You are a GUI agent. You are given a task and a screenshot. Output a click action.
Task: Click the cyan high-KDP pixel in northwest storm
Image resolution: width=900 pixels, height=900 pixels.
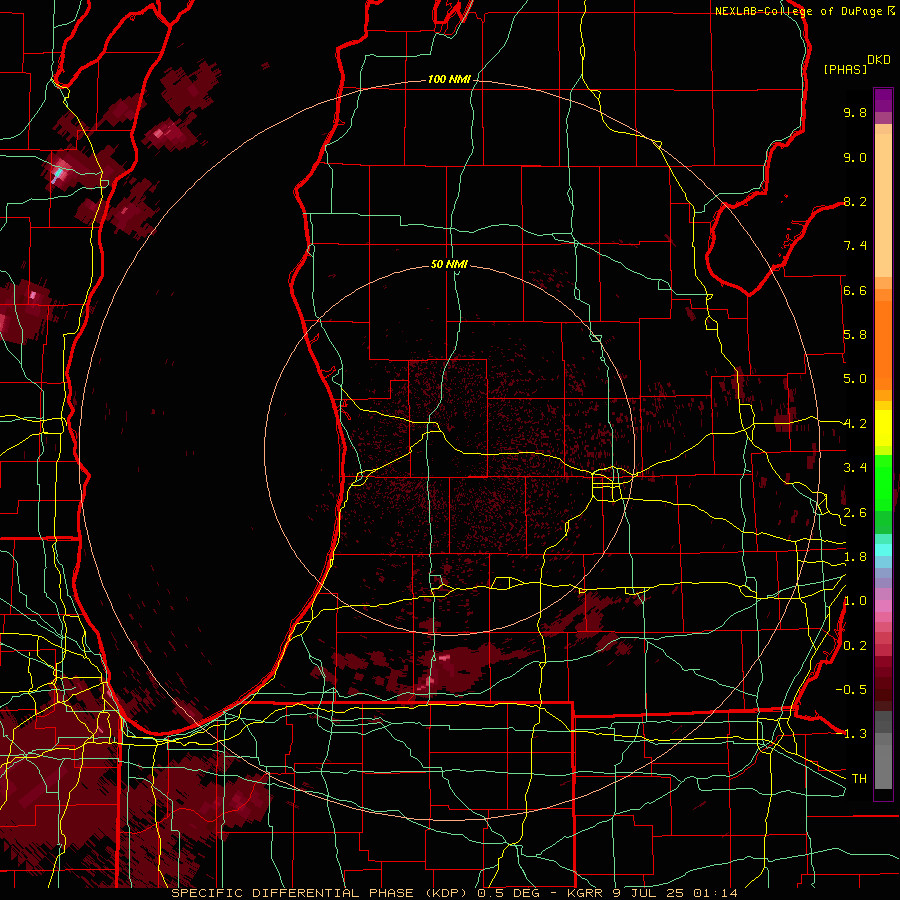tap(57, 173)
